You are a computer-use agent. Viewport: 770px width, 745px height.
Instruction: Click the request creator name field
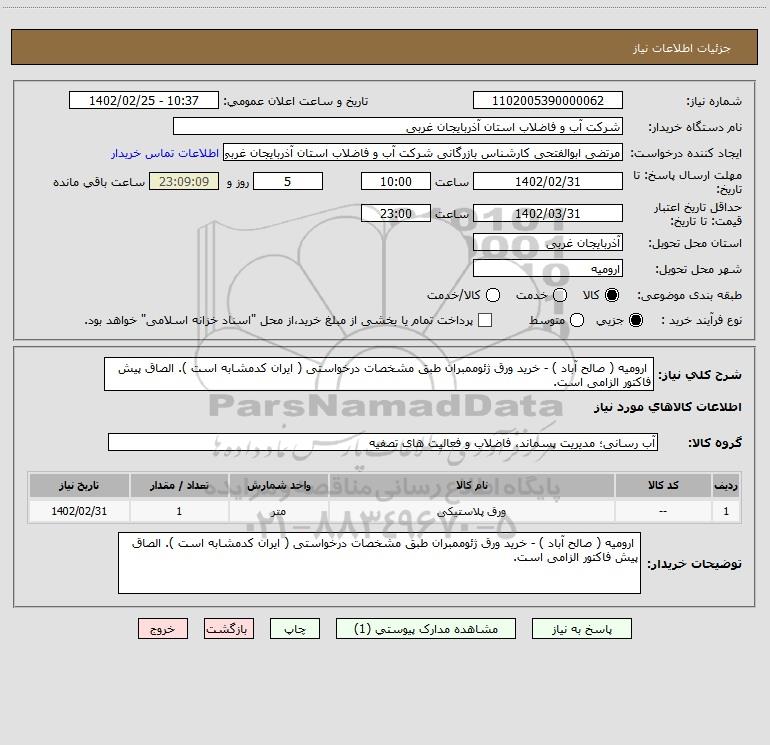click(423, 153)
